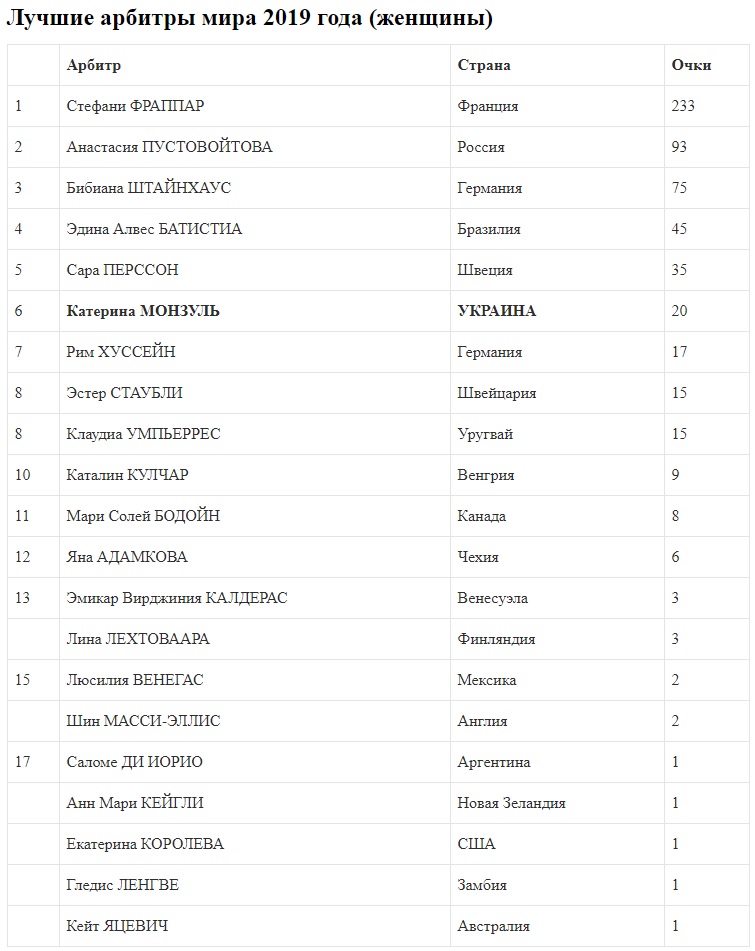Select the Бибиана ШТАЙНХАУС row name
This screenshot has height=951, width=755.
pyautogui.click(x=149, y=188)
